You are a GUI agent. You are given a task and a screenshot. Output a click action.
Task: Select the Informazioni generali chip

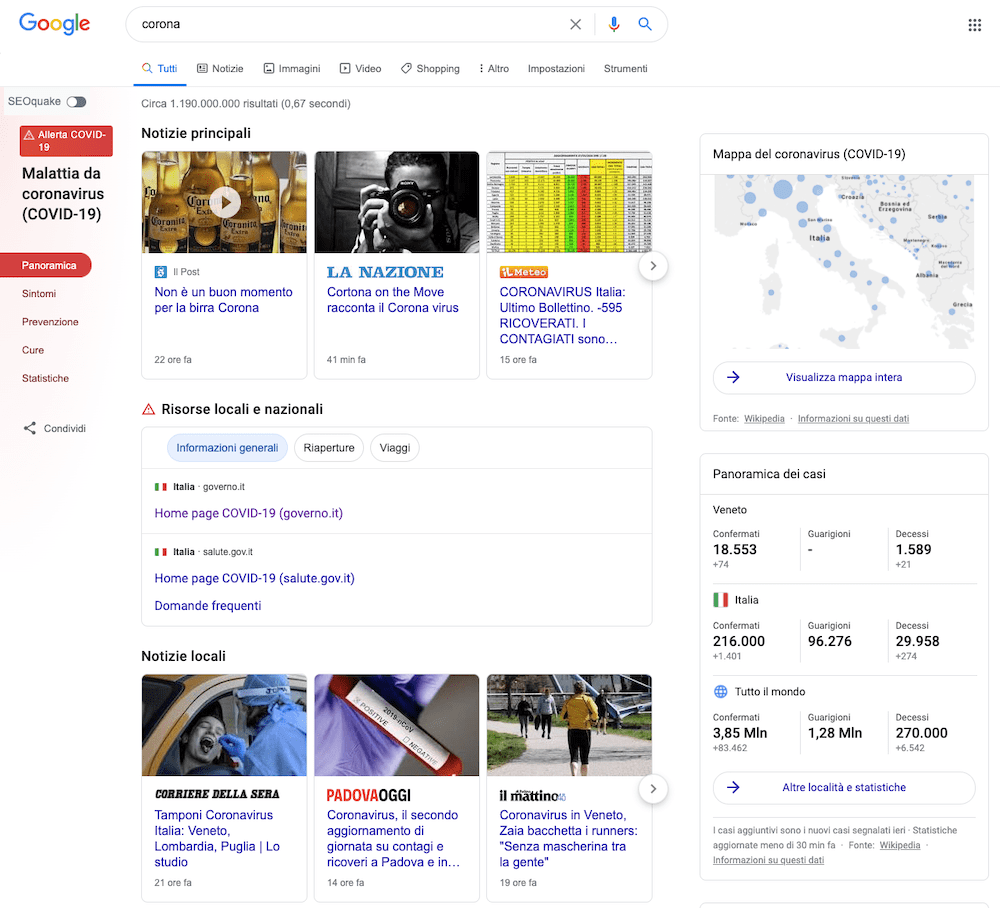(227, 448)
